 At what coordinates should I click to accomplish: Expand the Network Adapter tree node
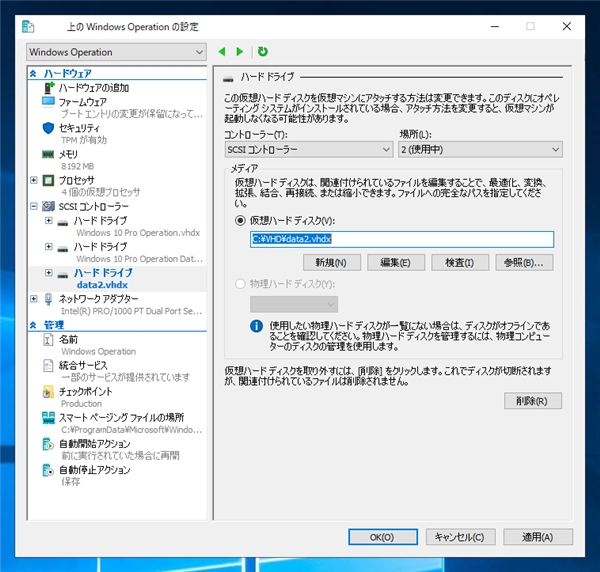34,298
